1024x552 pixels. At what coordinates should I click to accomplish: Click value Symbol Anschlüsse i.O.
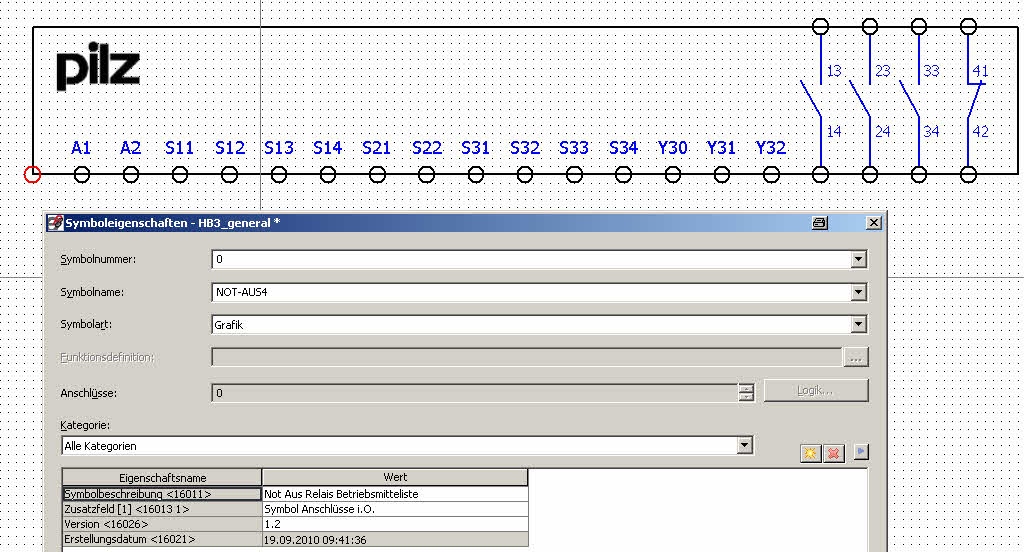[319, 509]
